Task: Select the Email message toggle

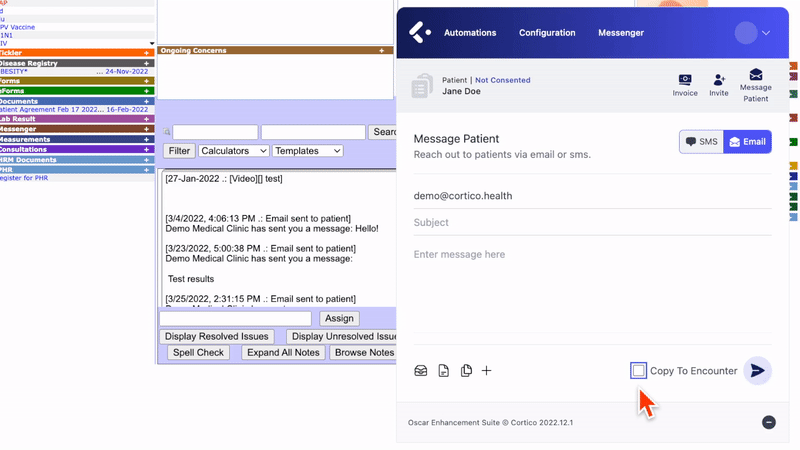Action: pos(747,142)
